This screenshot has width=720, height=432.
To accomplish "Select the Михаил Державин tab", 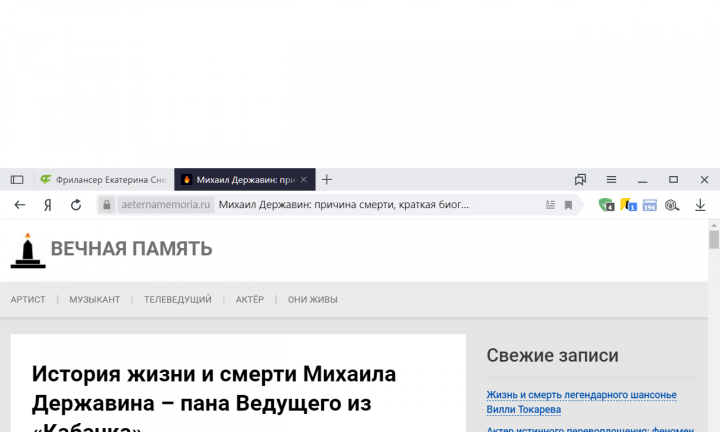I will (245, 180).
